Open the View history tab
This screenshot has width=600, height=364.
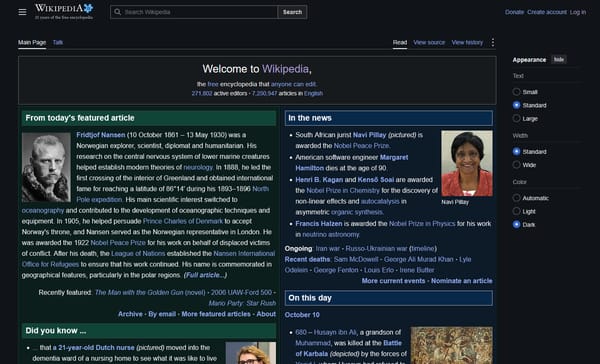click(467, 42)
